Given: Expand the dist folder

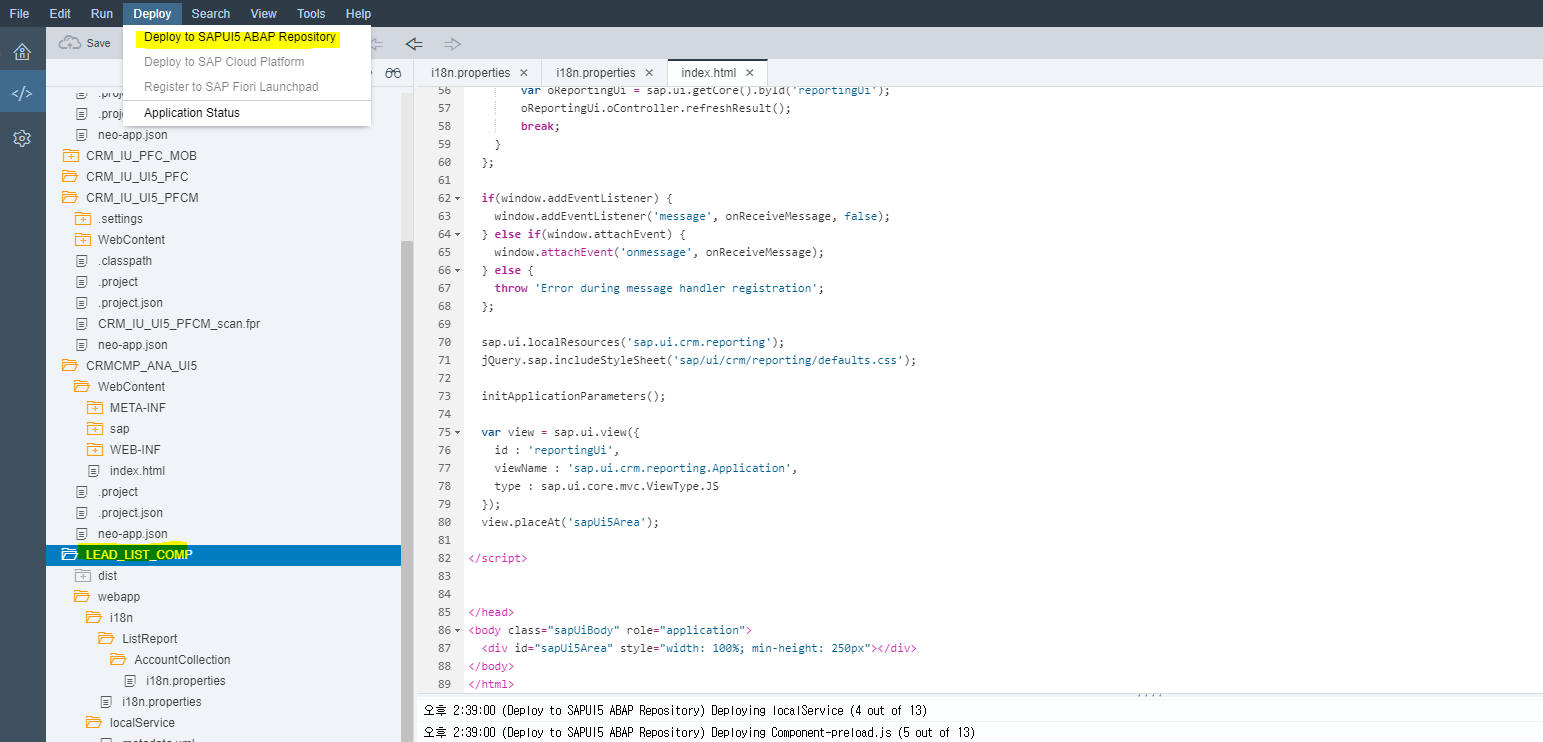Looking at the screenshot, I should [83, 576].
